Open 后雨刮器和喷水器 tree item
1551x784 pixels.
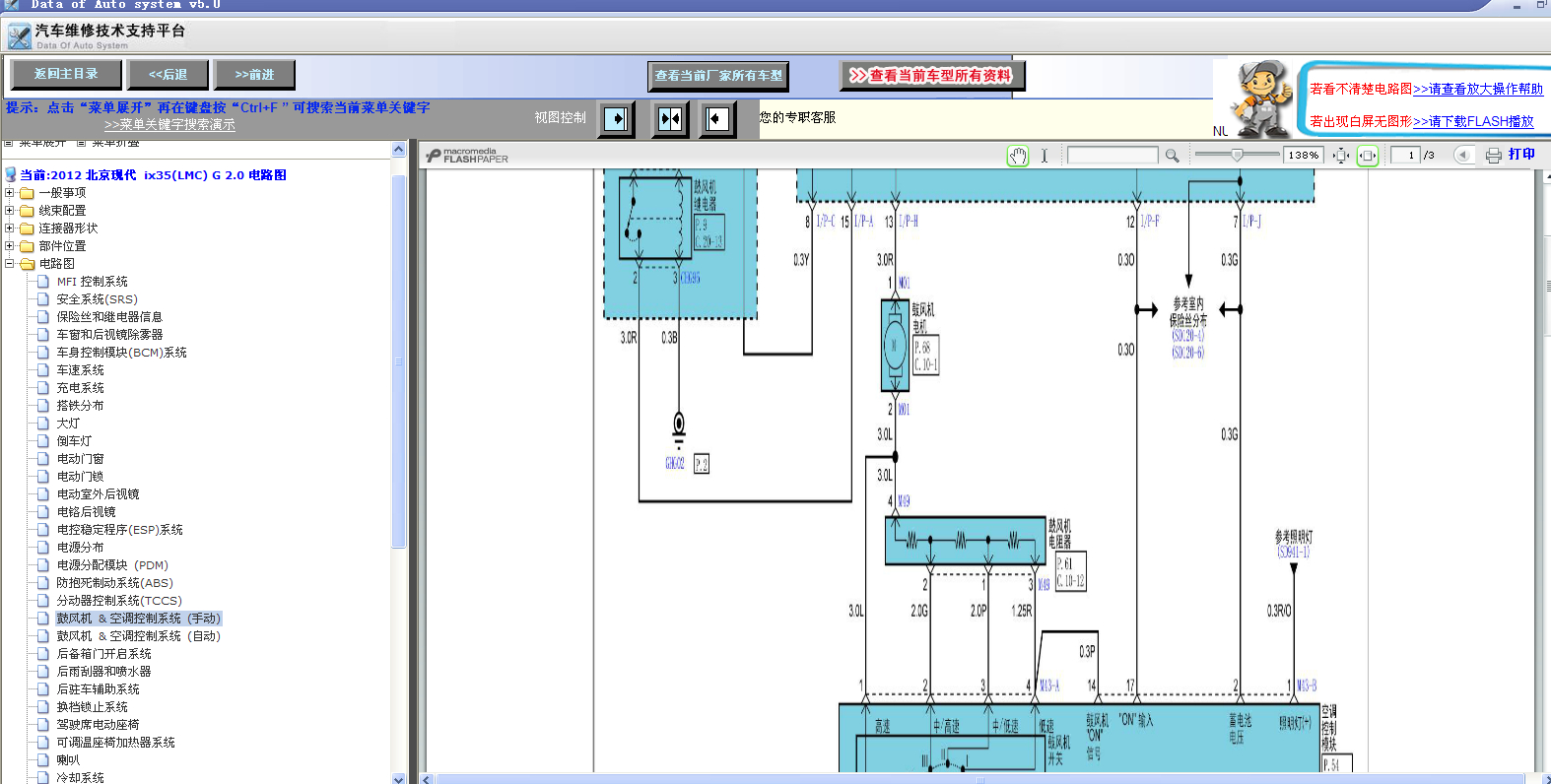pos(103,672)
